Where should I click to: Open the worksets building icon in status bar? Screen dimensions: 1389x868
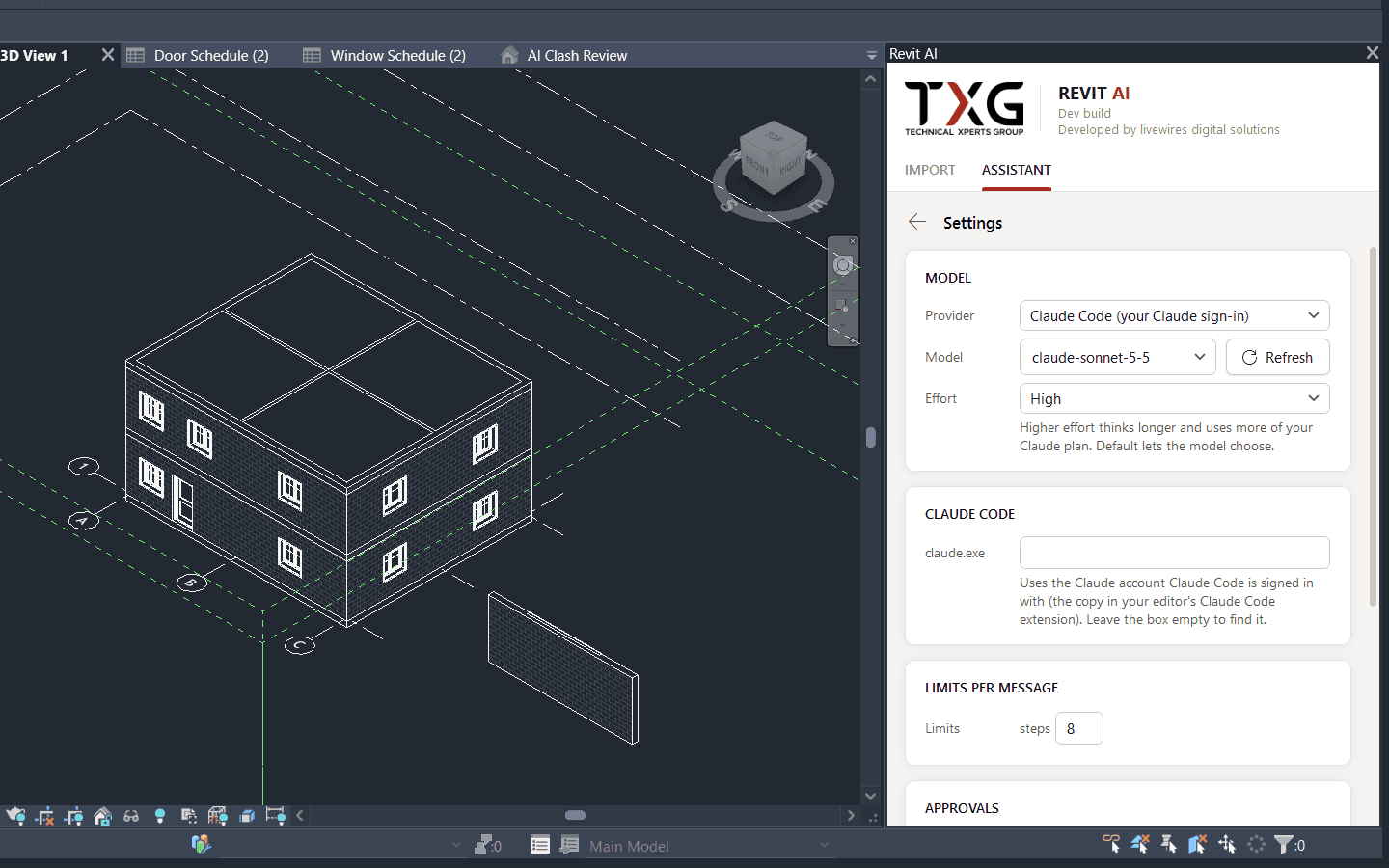[x=201, y=845]
